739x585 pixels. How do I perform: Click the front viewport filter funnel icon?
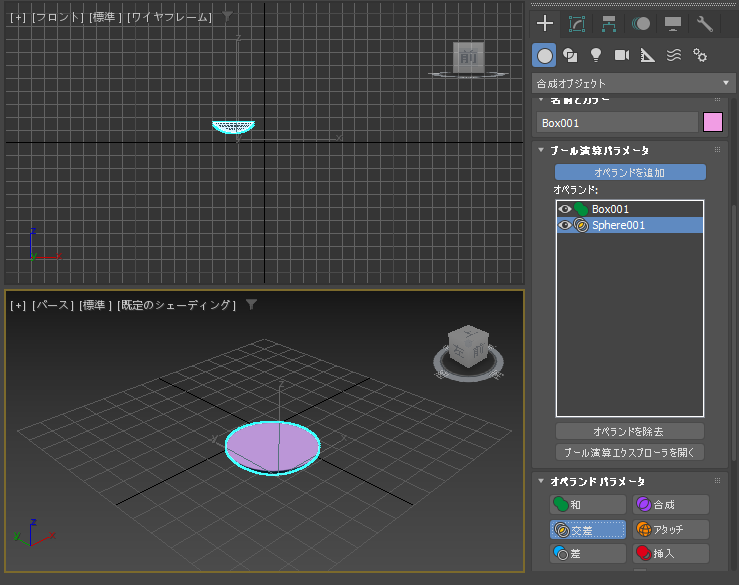tap(227, 16)
